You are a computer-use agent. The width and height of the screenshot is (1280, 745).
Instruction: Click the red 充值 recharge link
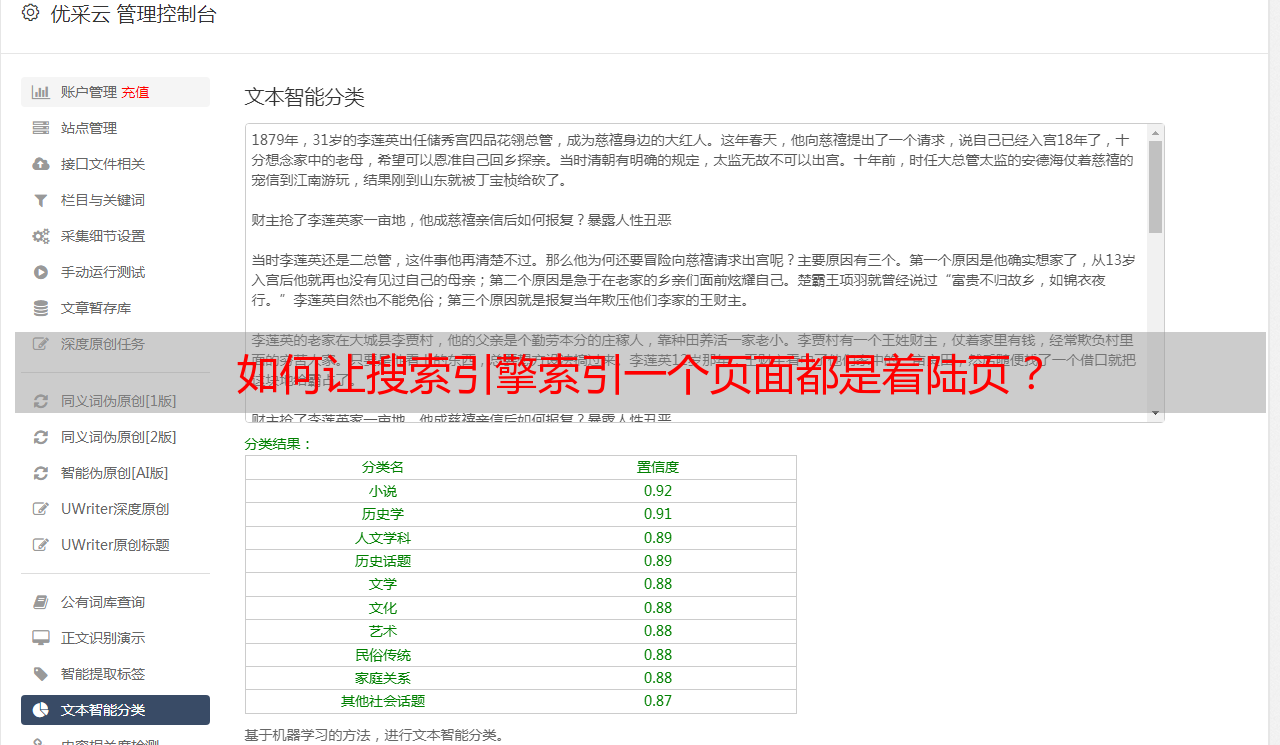click(x=135, y=92)
